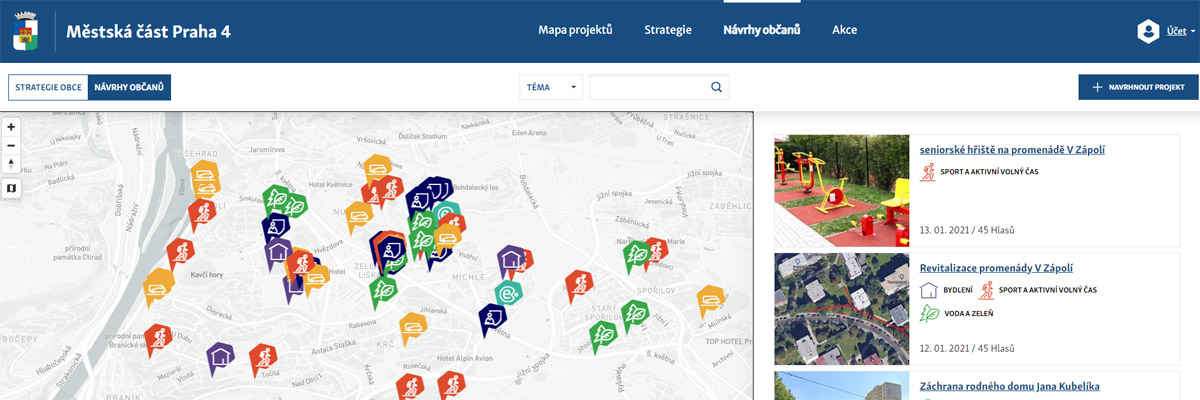Navigate to Strategie in top menu
1200x400 pixels.
(x=668, y=30)
